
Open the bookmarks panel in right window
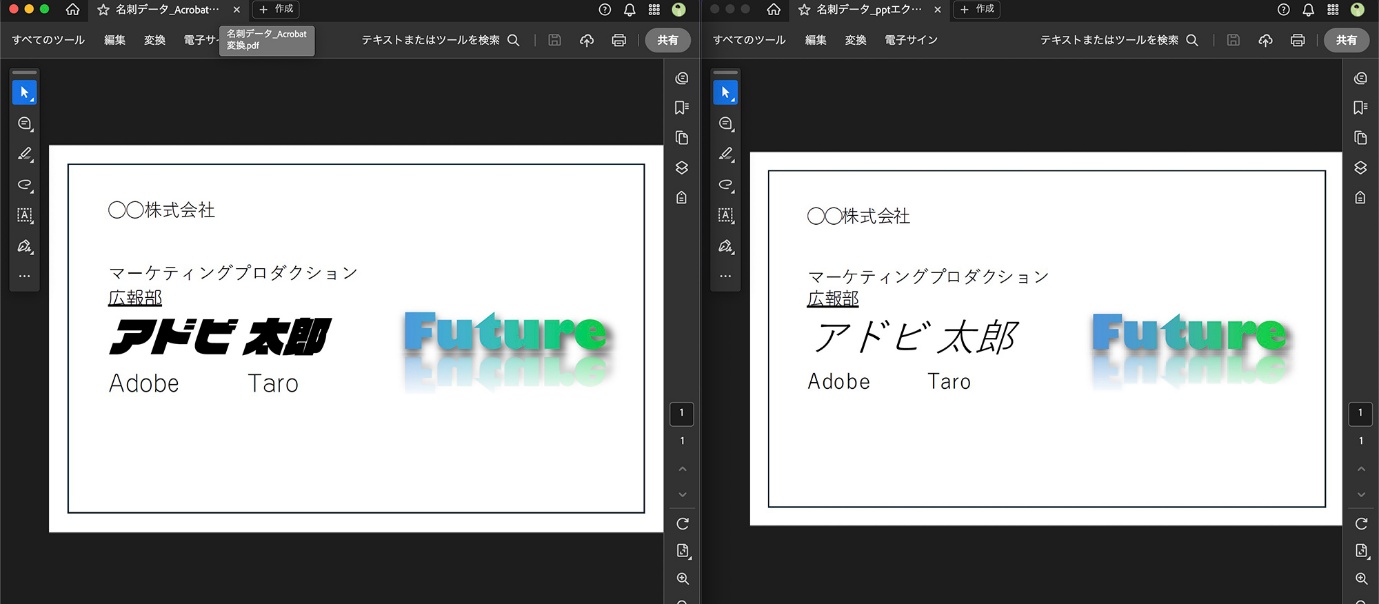point(1360,108)
